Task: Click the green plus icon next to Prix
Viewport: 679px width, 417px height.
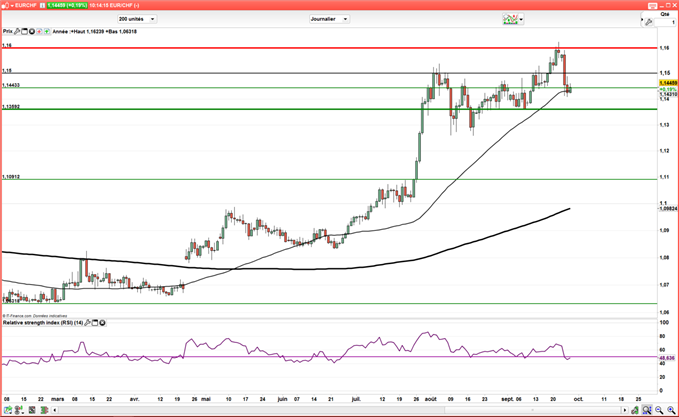Action: (46, 31)
